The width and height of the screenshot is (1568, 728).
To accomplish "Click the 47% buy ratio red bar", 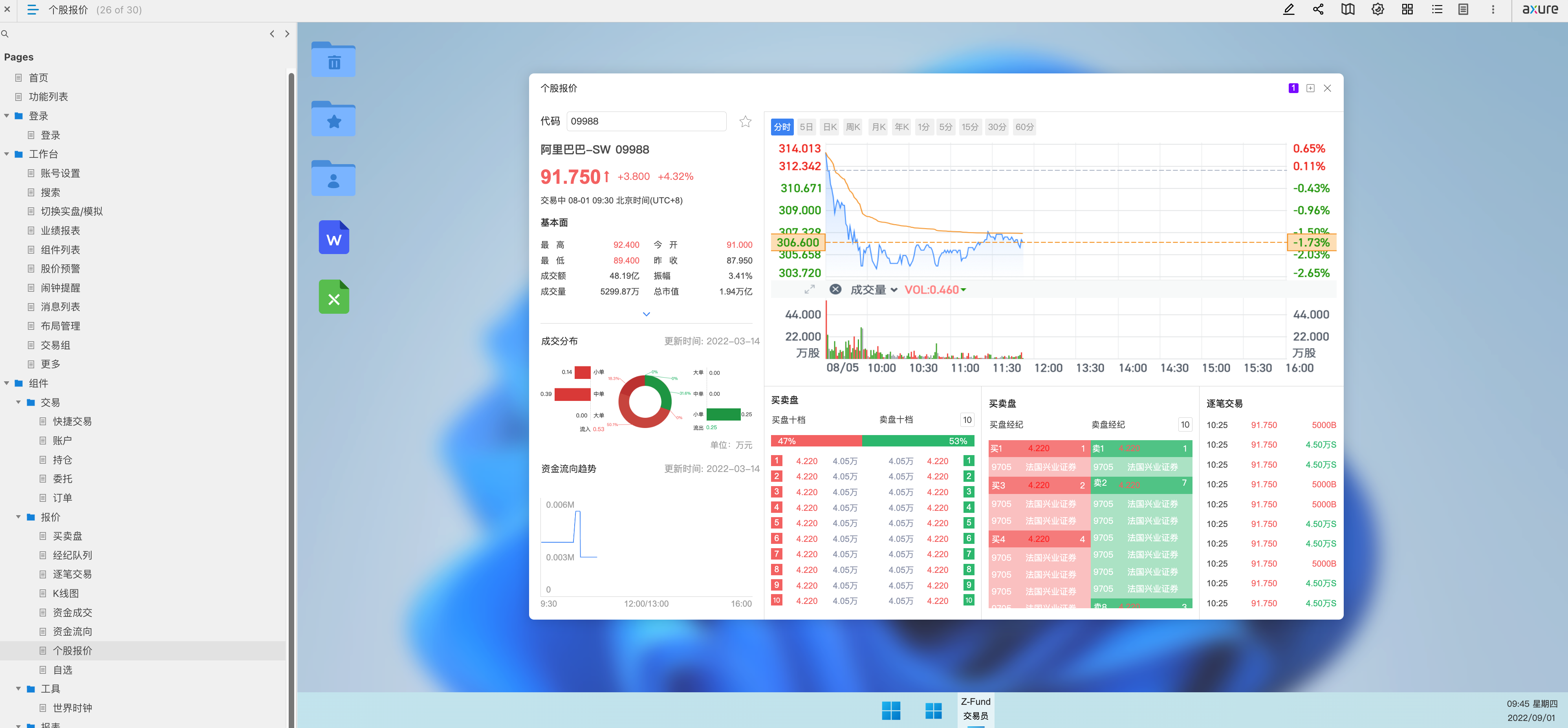I will pos(816,441).
